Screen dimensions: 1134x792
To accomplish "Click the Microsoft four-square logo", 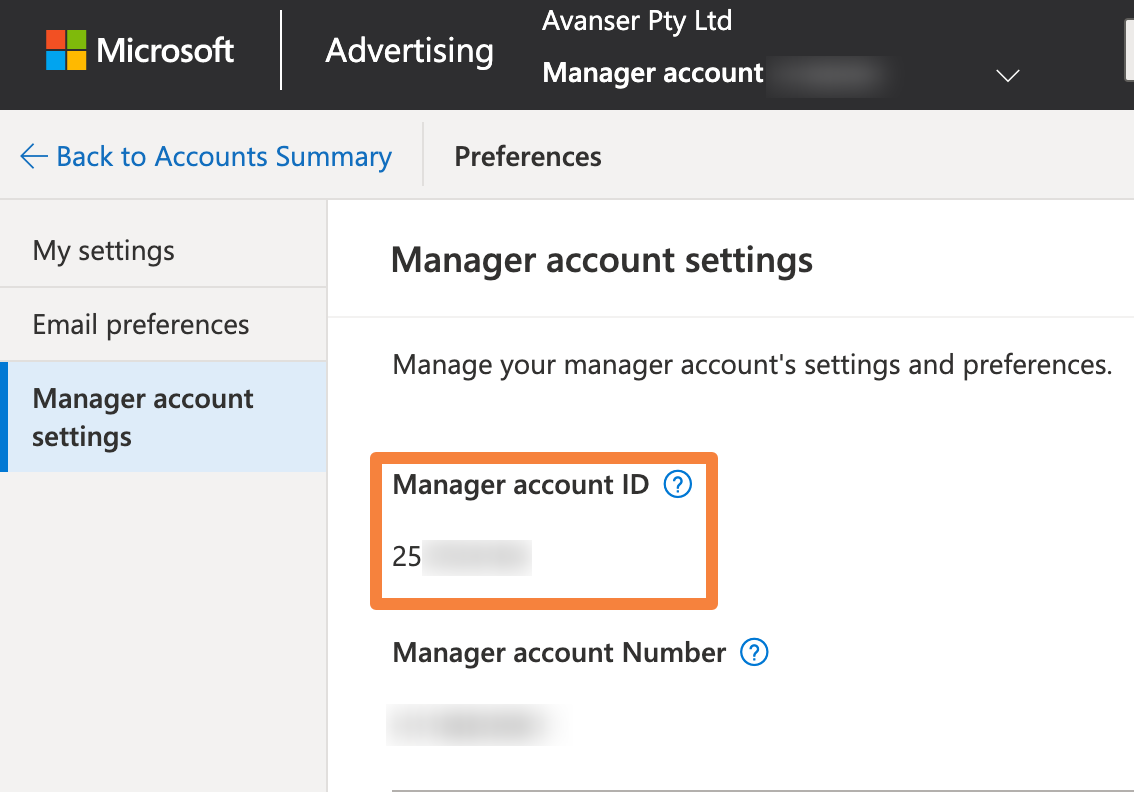I will pyautogui.click(x=67, y=50).
